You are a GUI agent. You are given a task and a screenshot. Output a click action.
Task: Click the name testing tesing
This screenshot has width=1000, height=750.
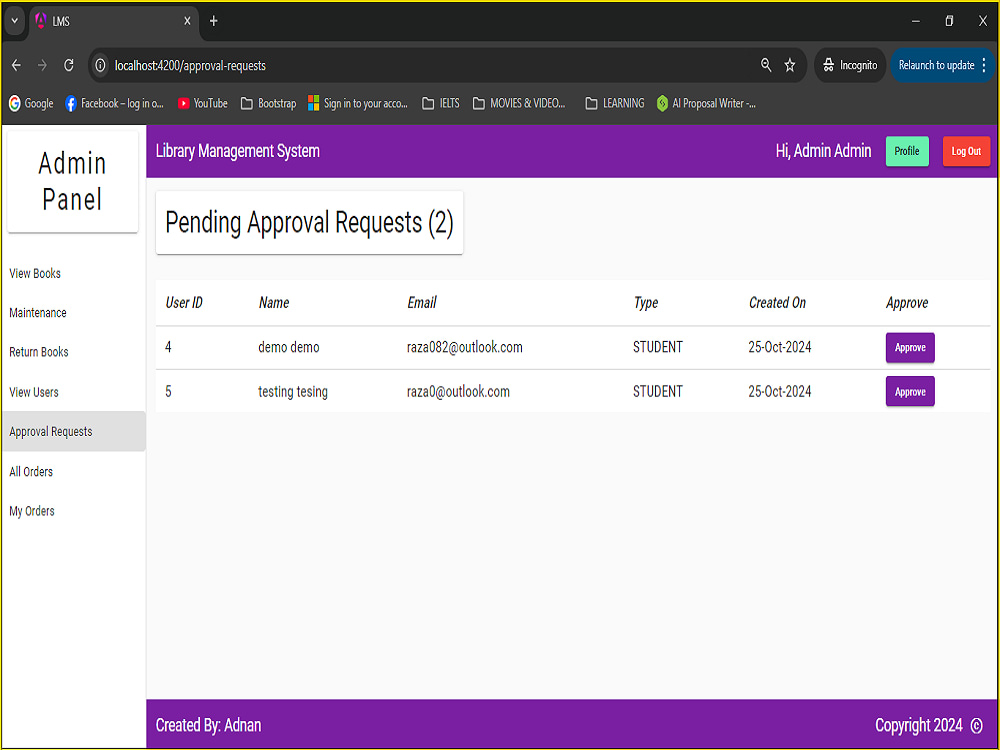coord(293,392)
